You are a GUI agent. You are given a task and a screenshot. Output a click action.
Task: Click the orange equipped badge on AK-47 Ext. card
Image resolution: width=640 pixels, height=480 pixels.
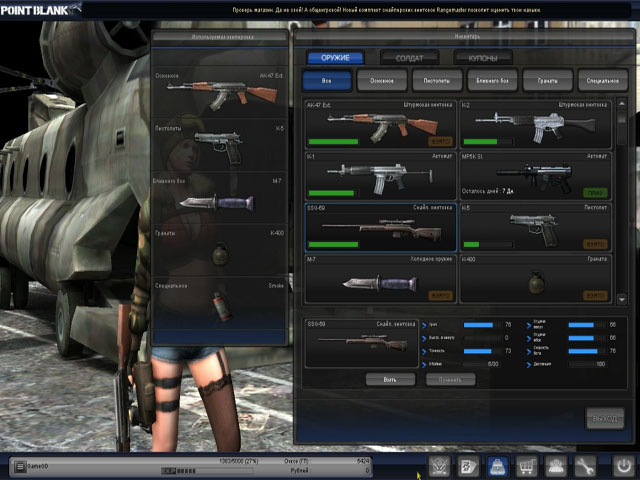pyautogui.click(x=440, y=142)
